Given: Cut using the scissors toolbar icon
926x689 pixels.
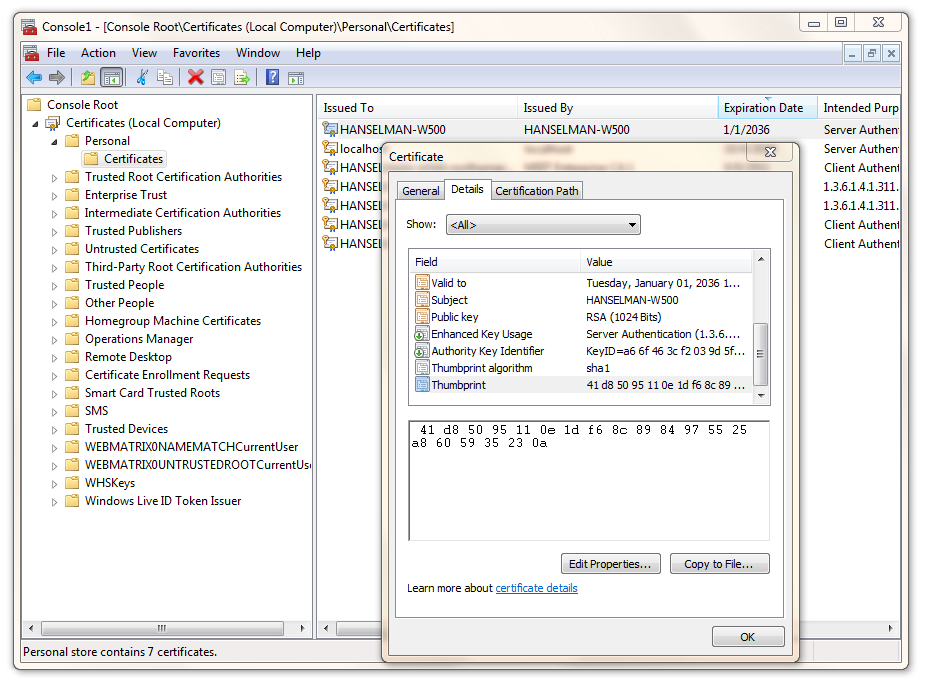Looking at the screenshot, I should [142, 77].
